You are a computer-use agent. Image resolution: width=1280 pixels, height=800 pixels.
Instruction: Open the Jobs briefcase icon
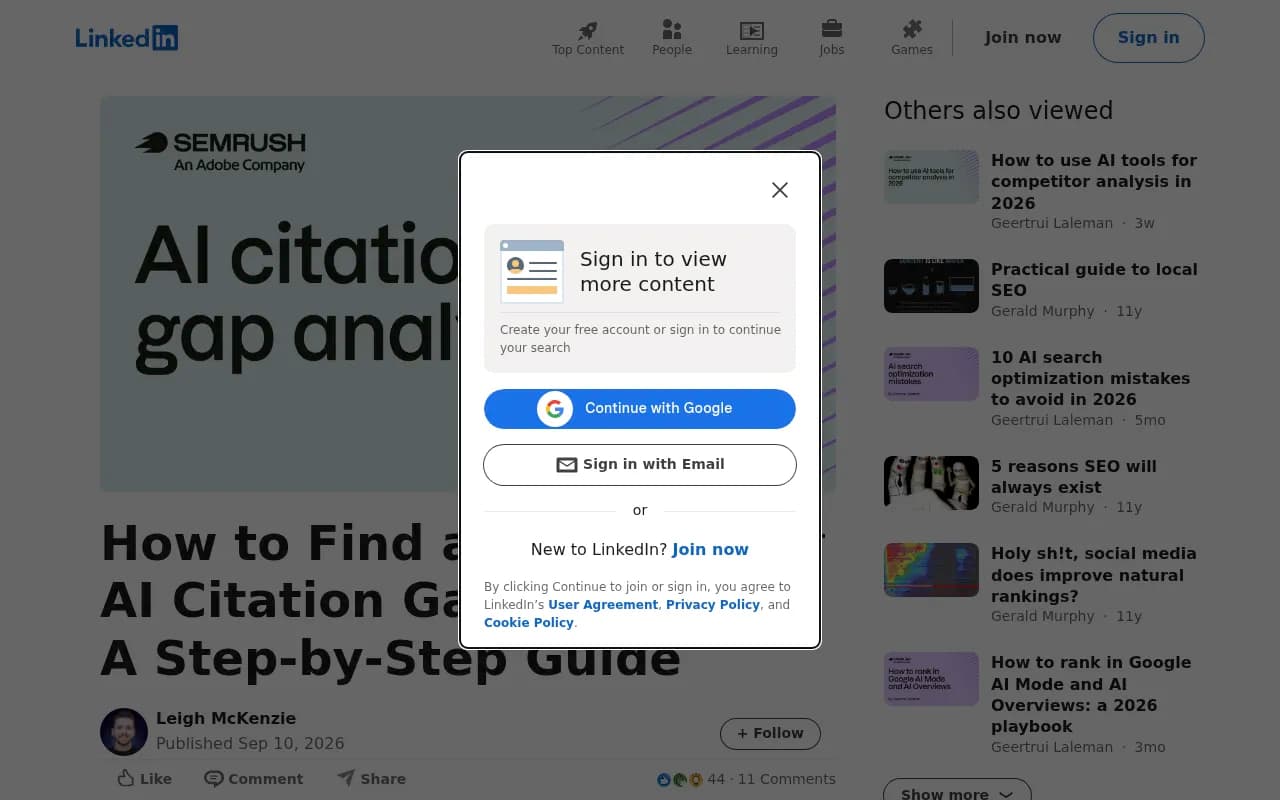point(832,29)
